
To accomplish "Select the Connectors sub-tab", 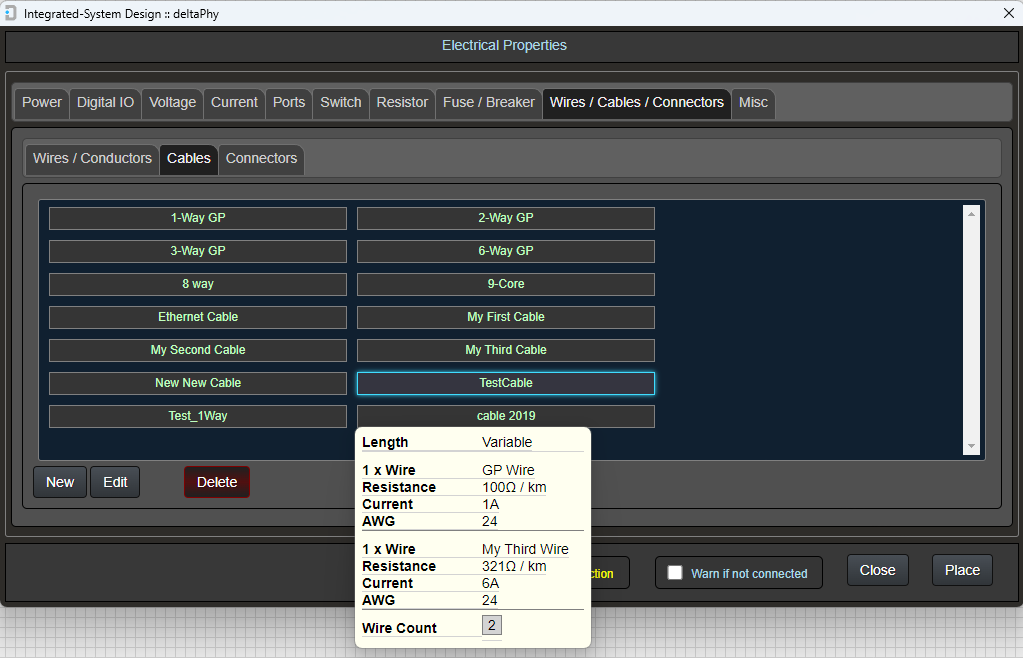I will point(261,158).
